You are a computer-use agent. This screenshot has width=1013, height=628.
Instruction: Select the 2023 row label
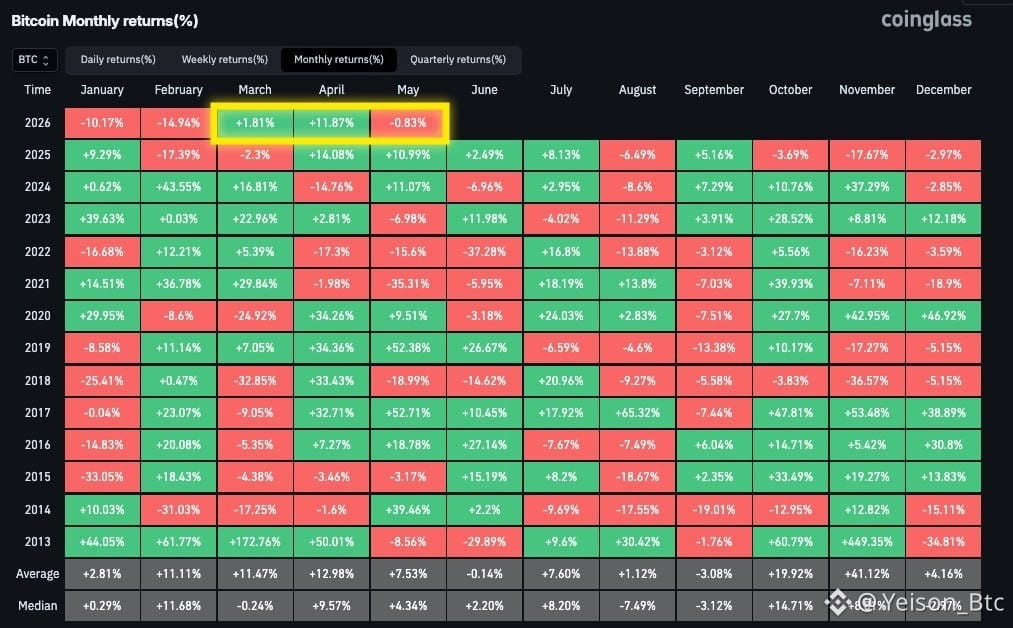click(x=37, y=219)
